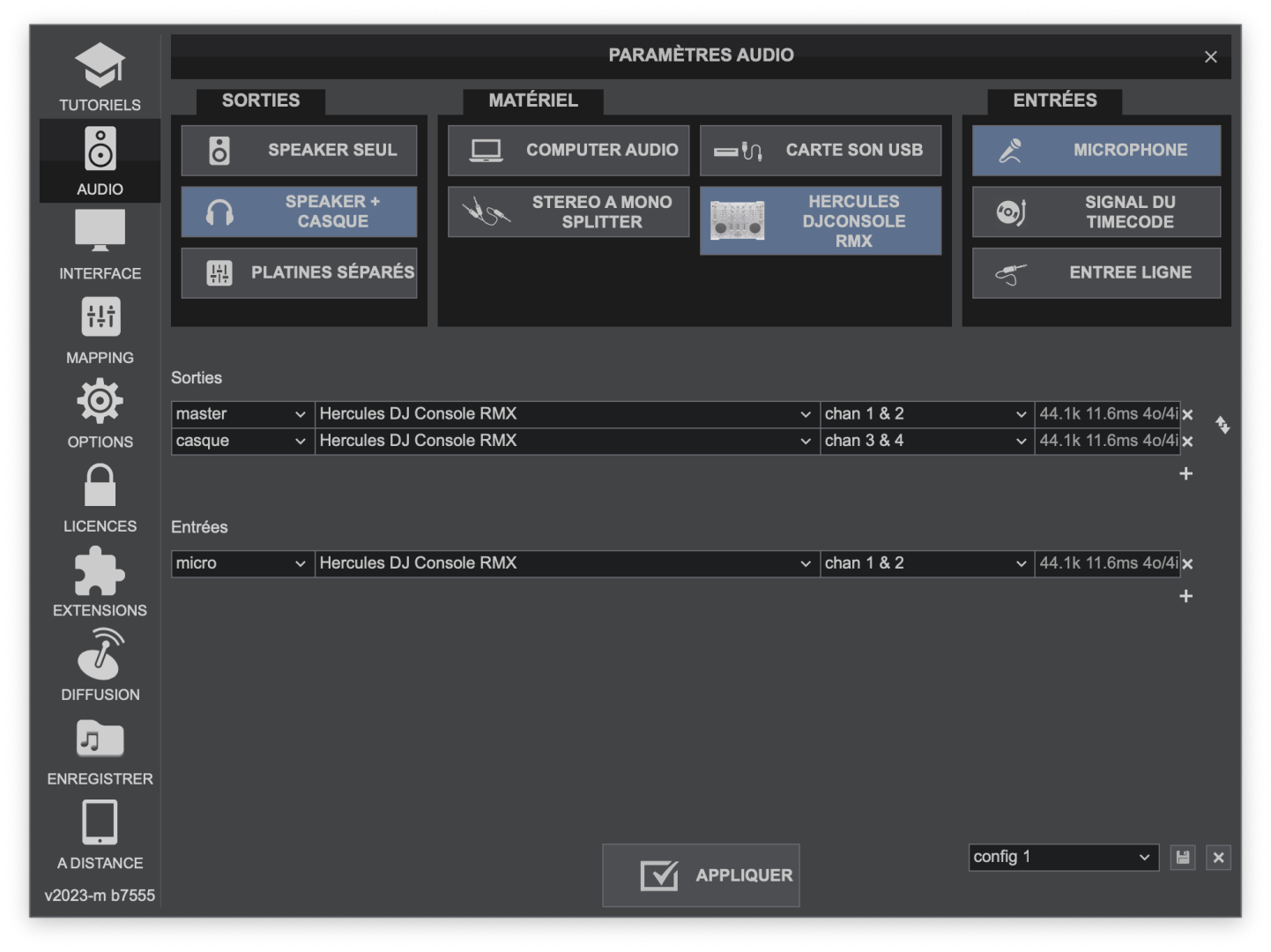Screen dimensions: 1271x952
Task: Toggle the Microphone input option
Action: click(1096, 150)
